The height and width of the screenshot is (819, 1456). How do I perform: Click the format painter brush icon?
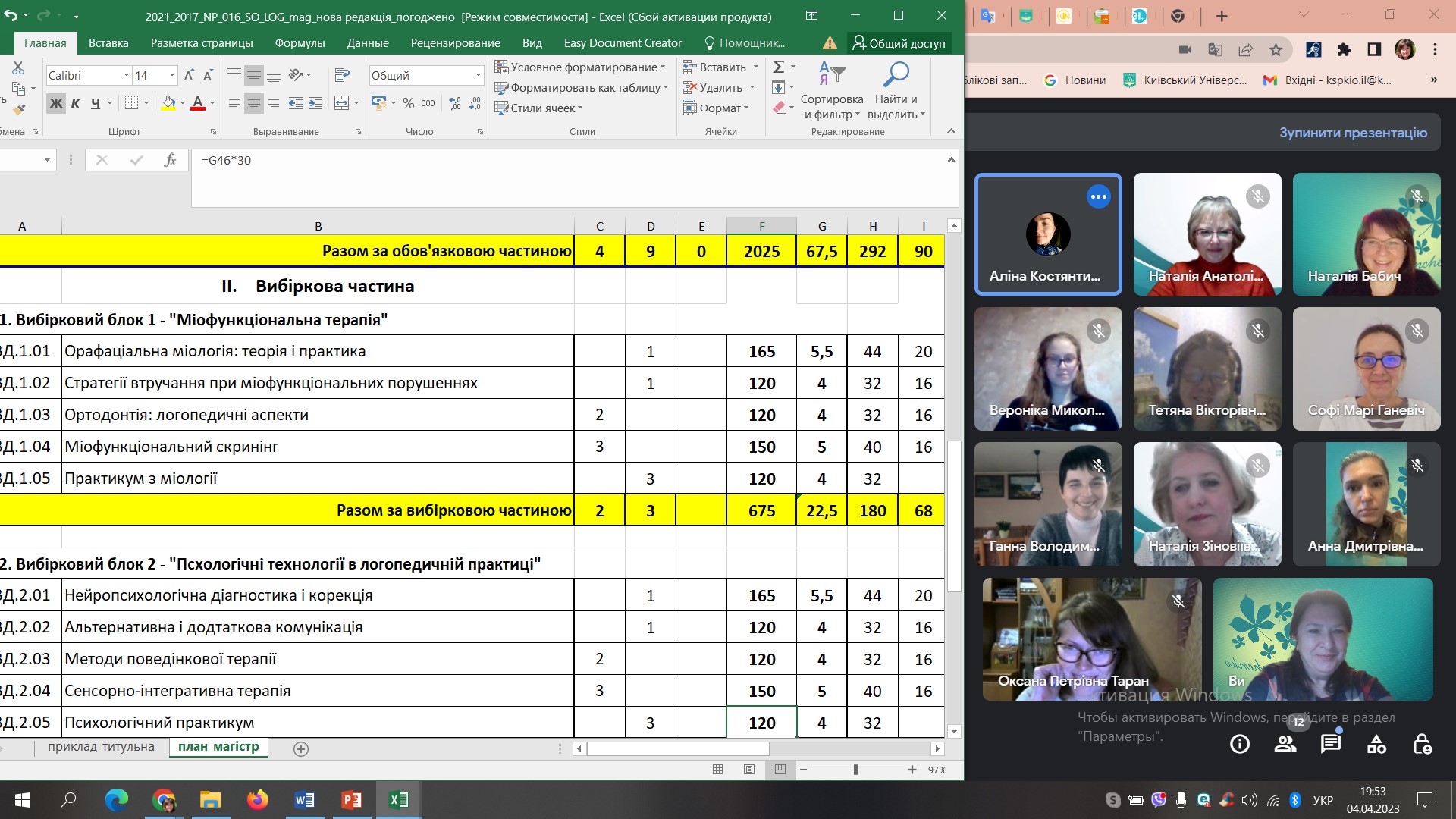(19, 110)
